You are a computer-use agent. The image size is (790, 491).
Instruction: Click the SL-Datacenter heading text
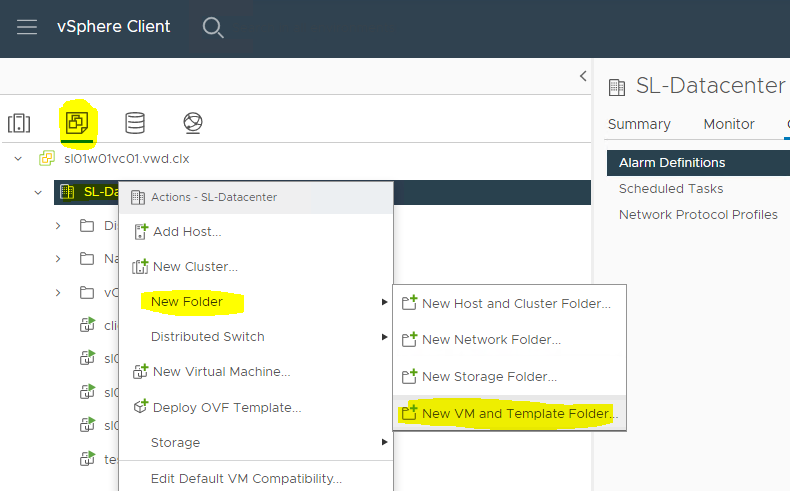click(710, 86)
